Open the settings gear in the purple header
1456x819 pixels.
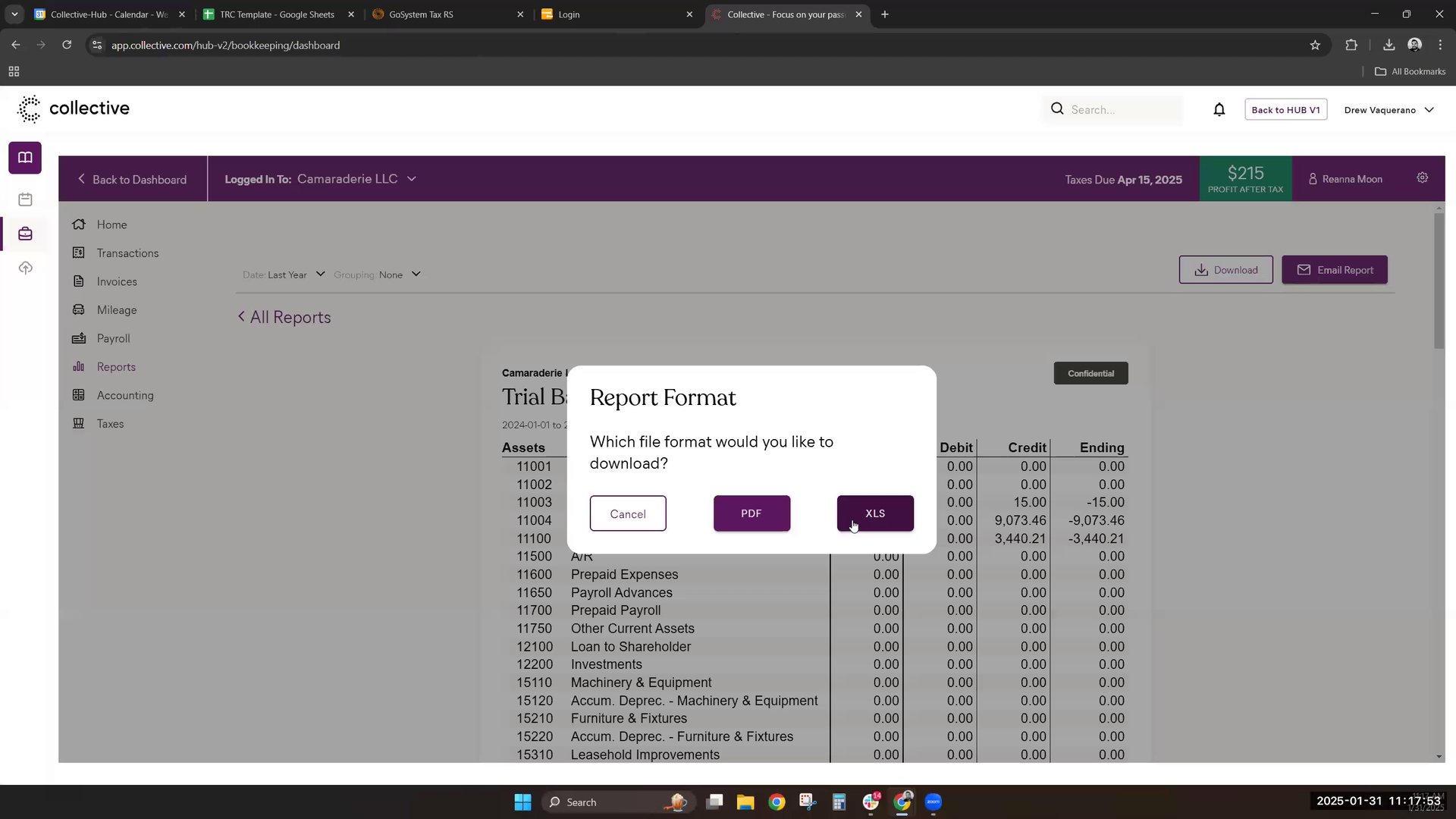coord(1422,178)
